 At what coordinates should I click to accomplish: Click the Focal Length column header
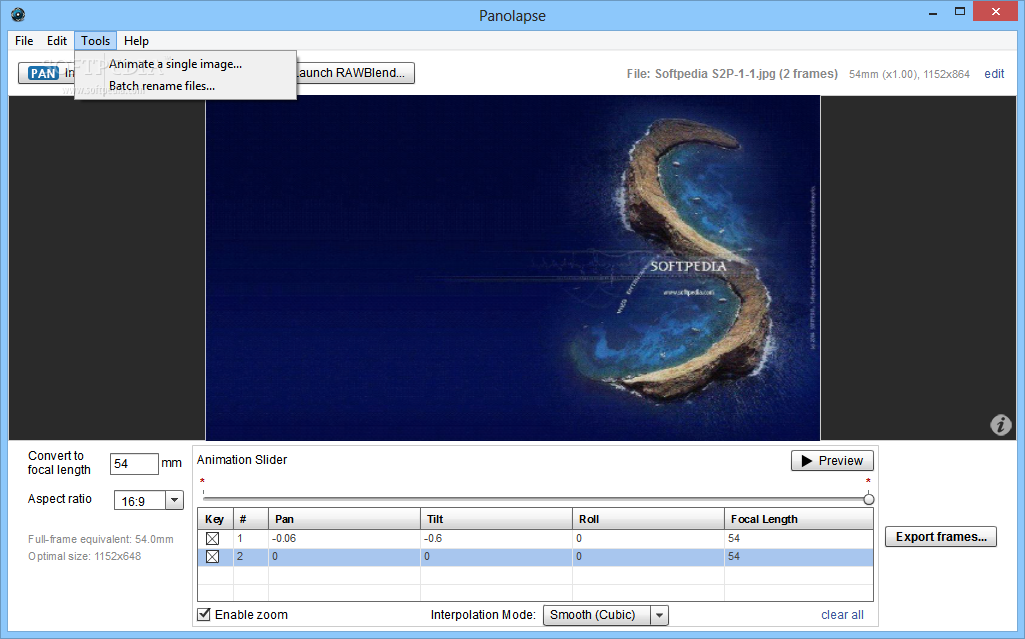[798, 519]
